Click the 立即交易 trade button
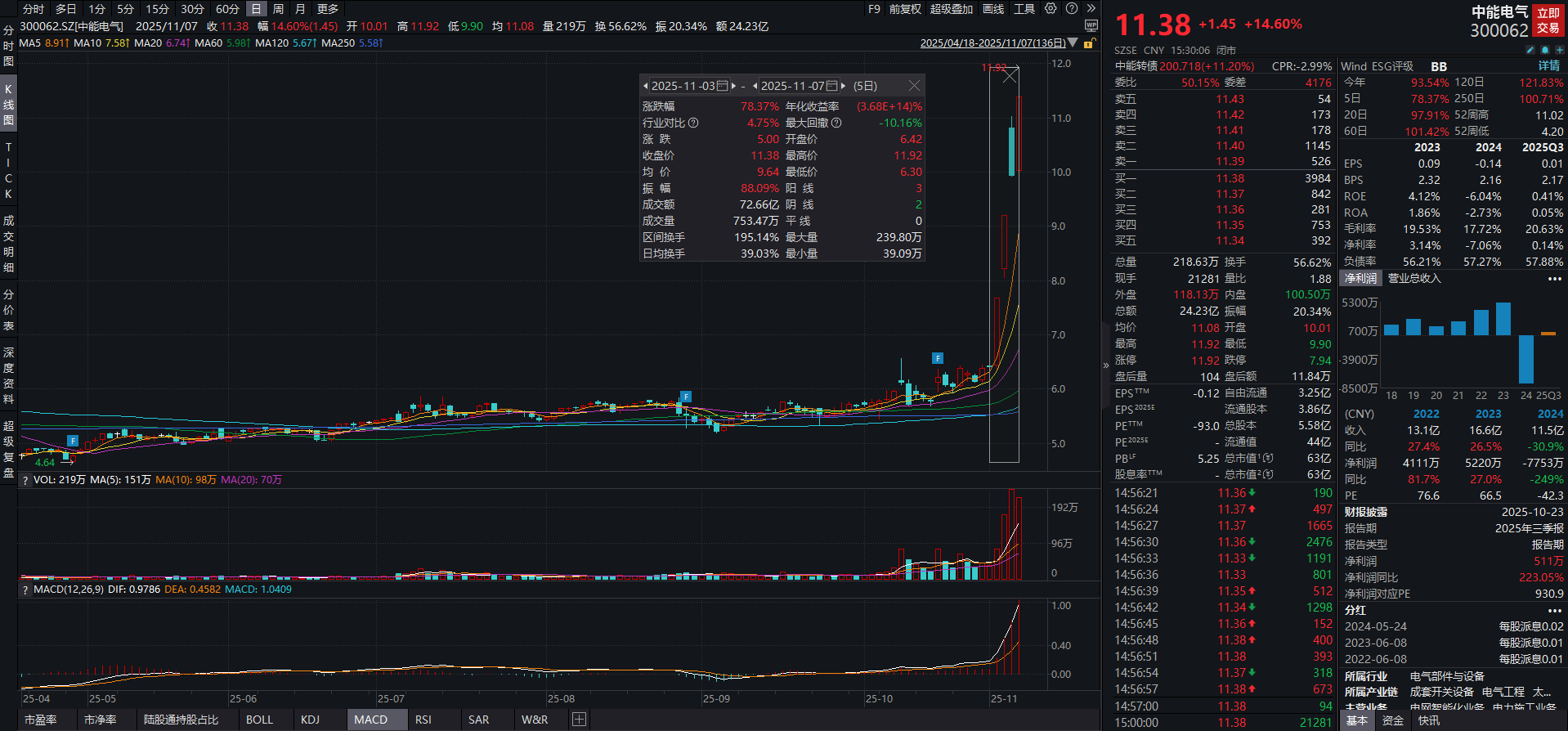Viewport: 1568px width, 731px height. [x=1548, y=20]
